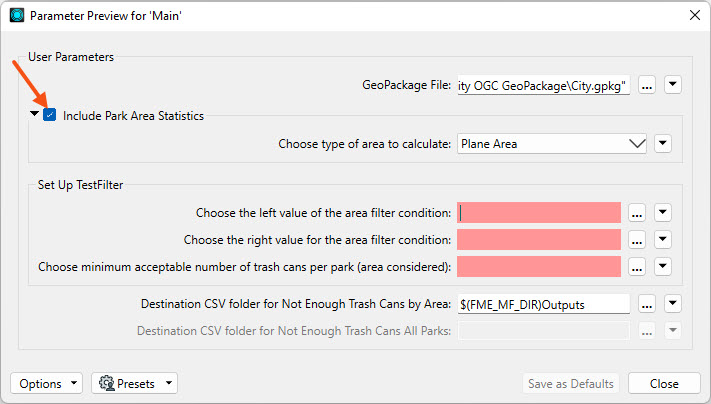Open ellipsis editor for minimum trash cans field
This screenshot has height=404, width=711.
click(637, 267)
